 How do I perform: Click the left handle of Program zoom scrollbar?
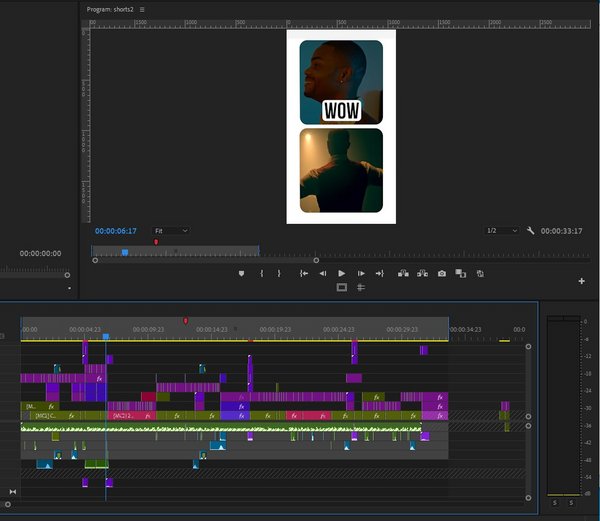(x=95, y=260)
